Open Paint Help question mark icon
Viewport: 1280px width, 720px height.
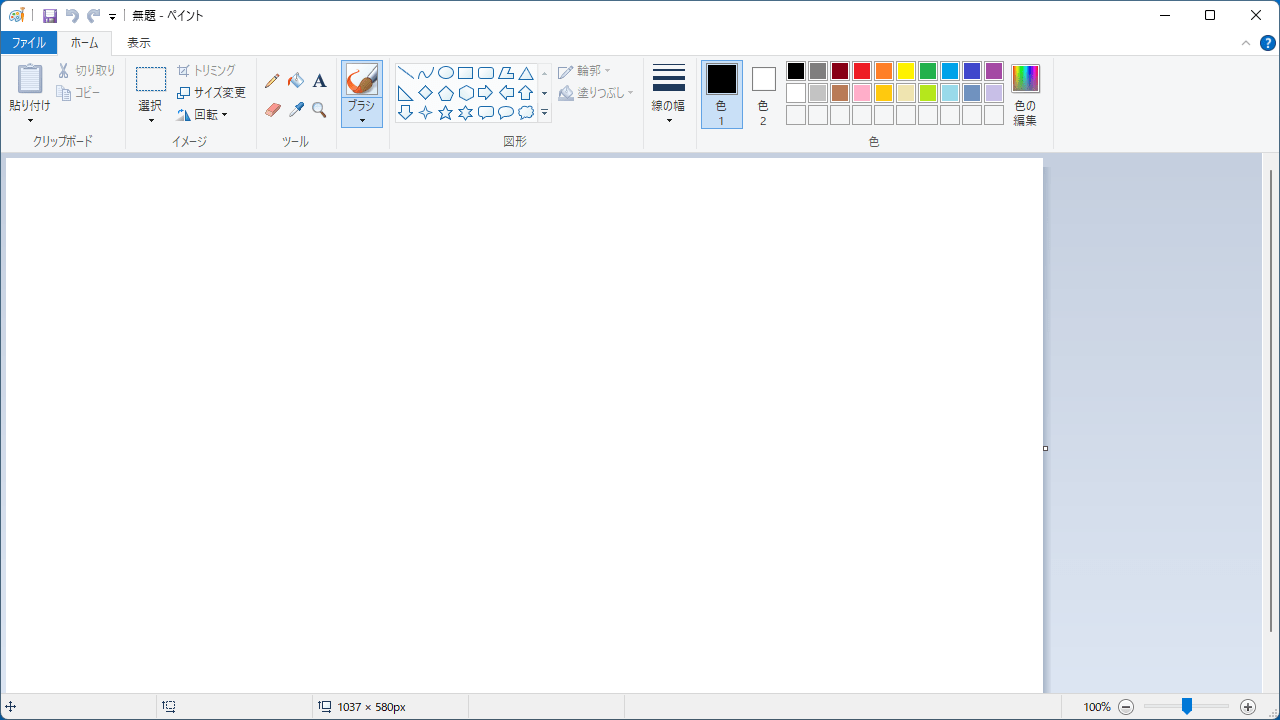click(x=1267, y=43)
